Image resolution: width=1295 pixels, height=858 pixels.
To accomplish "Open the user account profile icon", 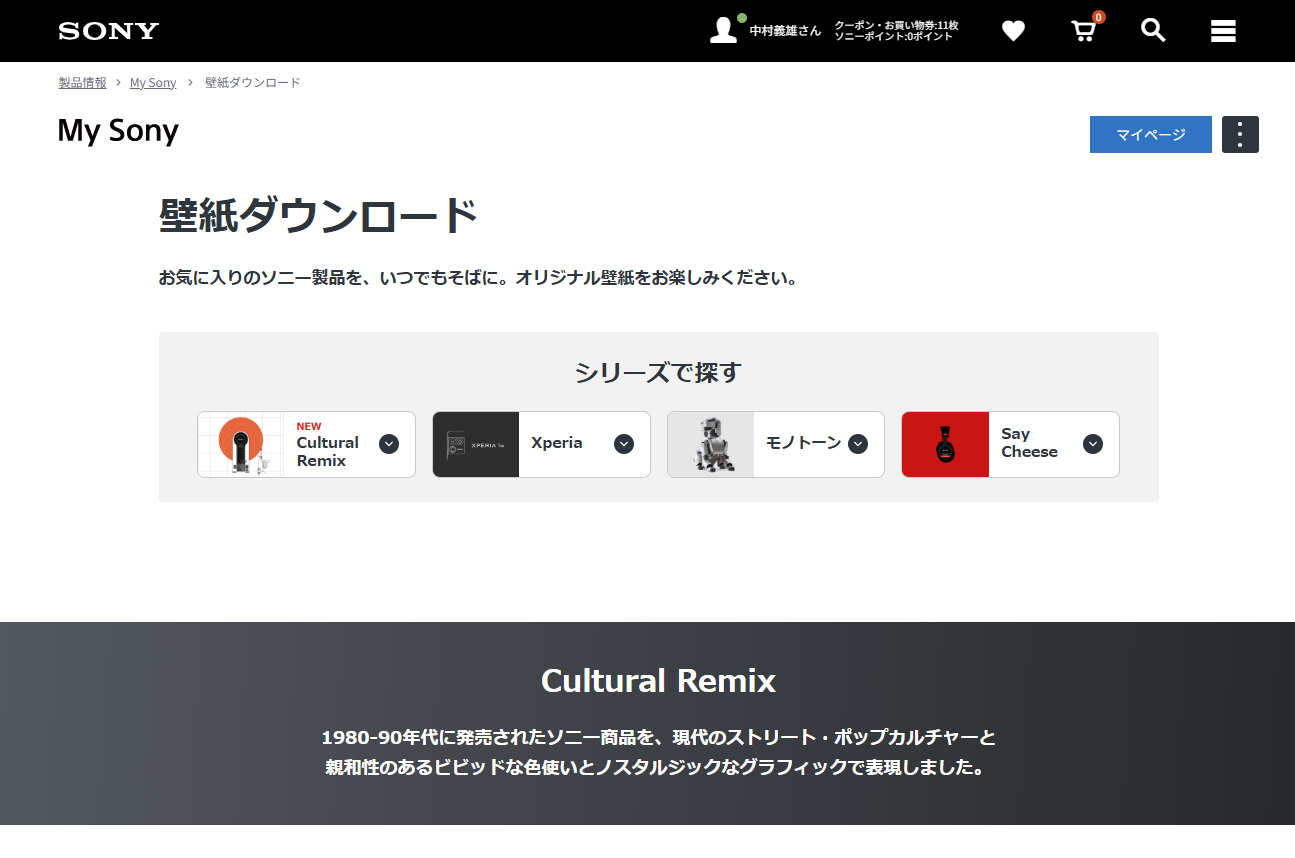I will [723, 30].
